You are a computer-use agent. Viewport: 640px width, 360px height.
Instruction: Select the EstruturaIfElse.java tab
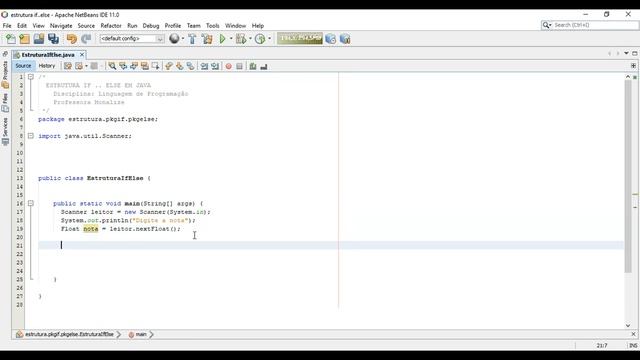[x=48, y=55]
